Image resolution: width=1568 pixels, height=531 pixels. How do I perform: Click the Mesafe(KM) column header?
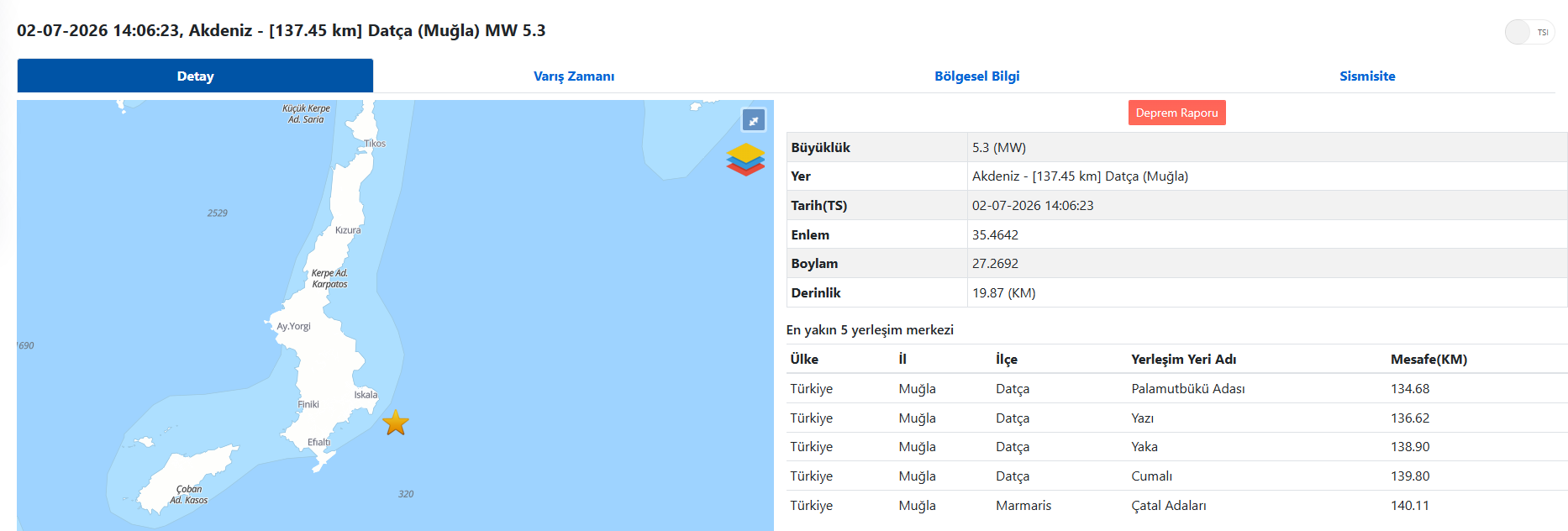point(1429,359)
